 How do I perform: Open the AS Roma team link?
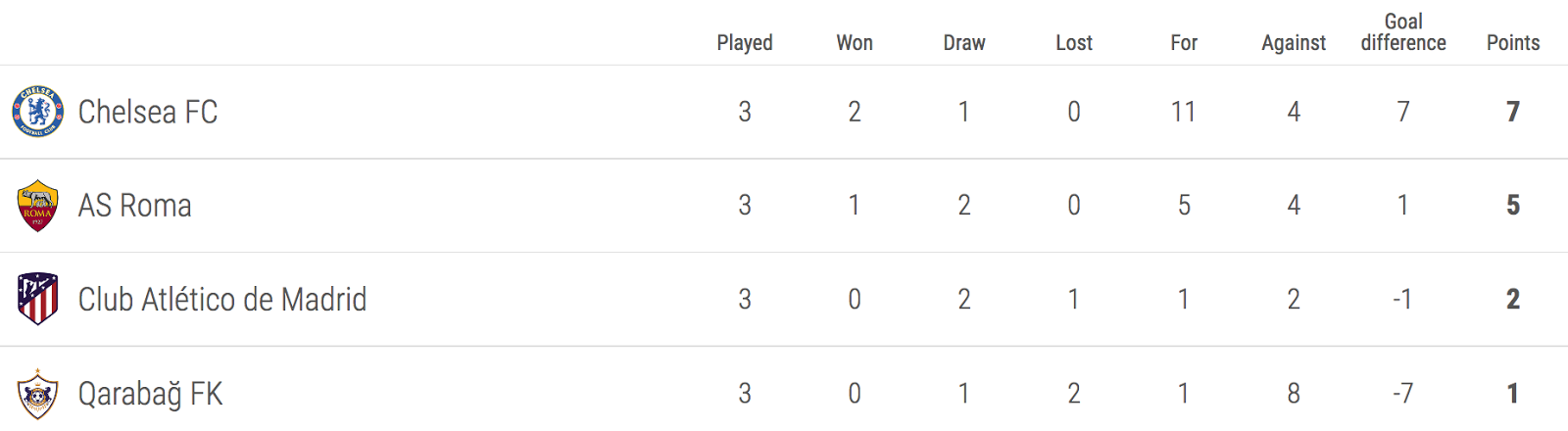click(135, 206)
